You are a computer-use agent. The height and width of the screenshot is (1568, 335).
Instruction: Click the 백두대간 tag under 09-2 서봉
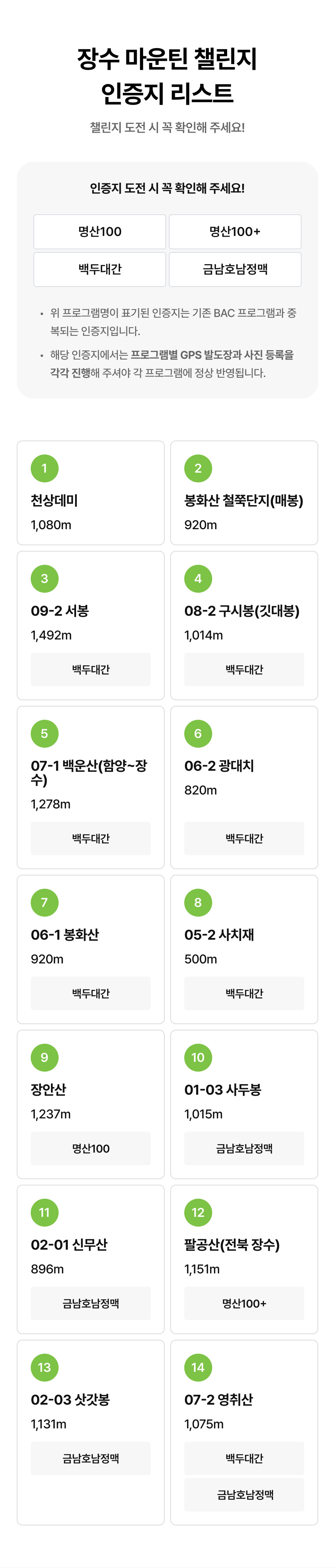(91, 670)
